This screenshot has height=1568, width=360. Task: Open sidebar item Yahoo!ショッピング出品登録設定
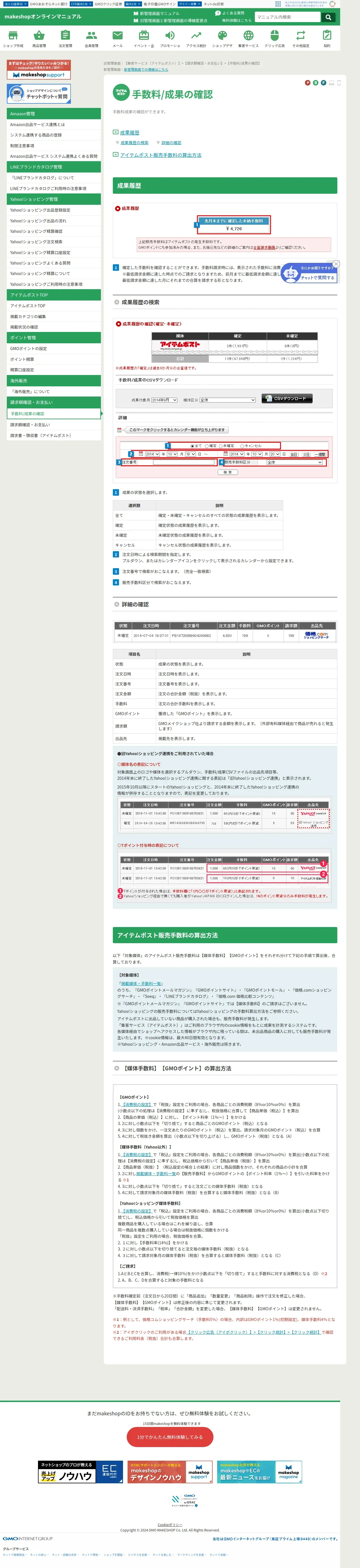[54, 210]
